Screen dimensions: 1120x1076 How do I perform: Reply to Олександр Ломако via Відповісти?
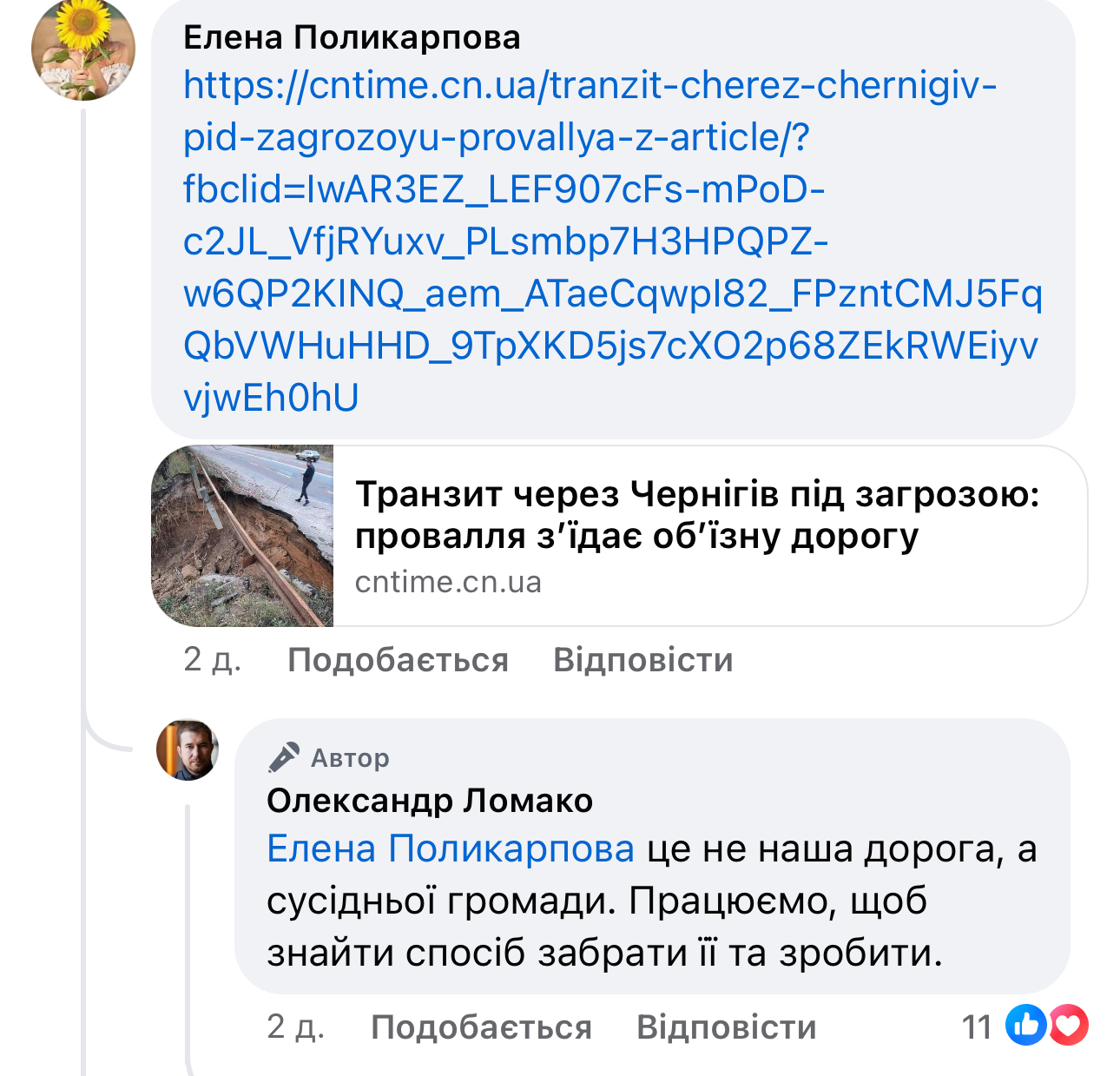tap(726, 1027)
